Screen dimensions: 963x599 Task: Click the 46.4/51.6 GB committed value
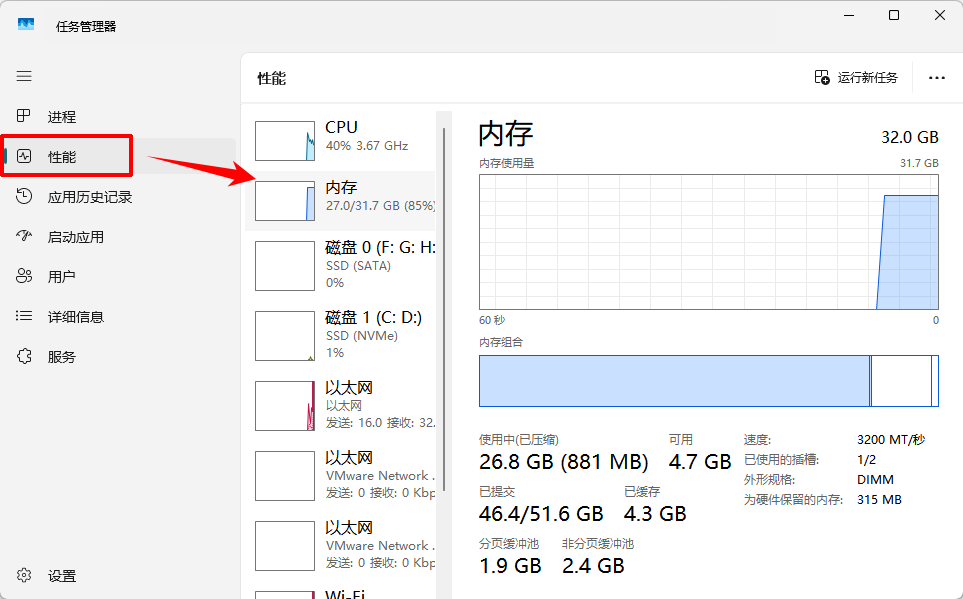541,514
